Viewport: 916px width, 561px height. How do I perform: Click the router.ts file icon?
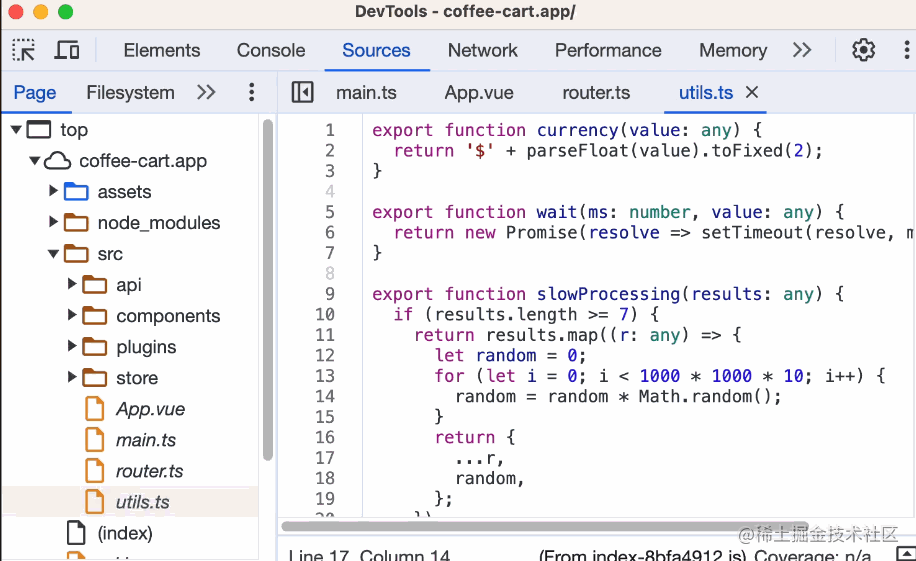[x=95, y=470]
